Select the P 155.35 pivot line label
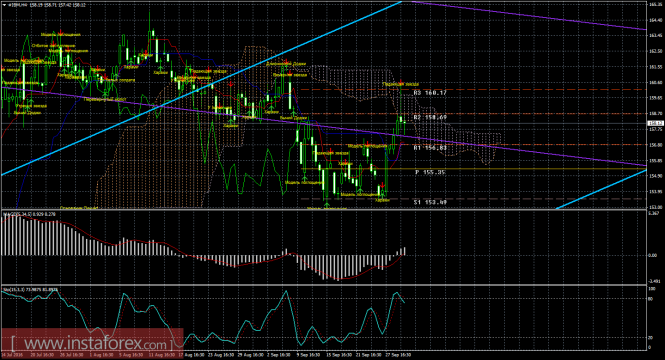Screen dimensions: 665x360 [430, 172]
